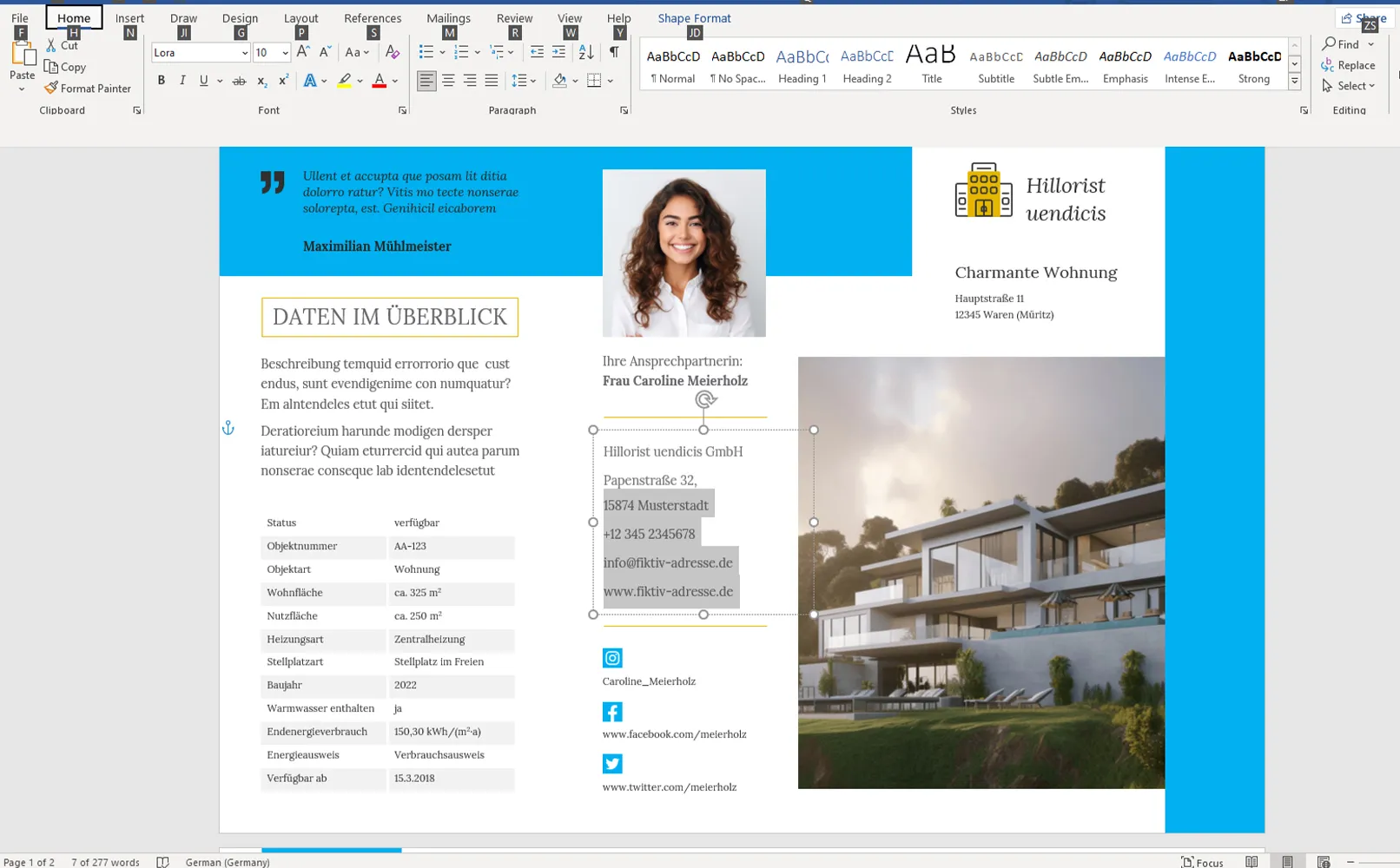Open the spelling proofing status icon
Image resolution: width=1400 pixels, height=868 pixels.
coord(162,862)
